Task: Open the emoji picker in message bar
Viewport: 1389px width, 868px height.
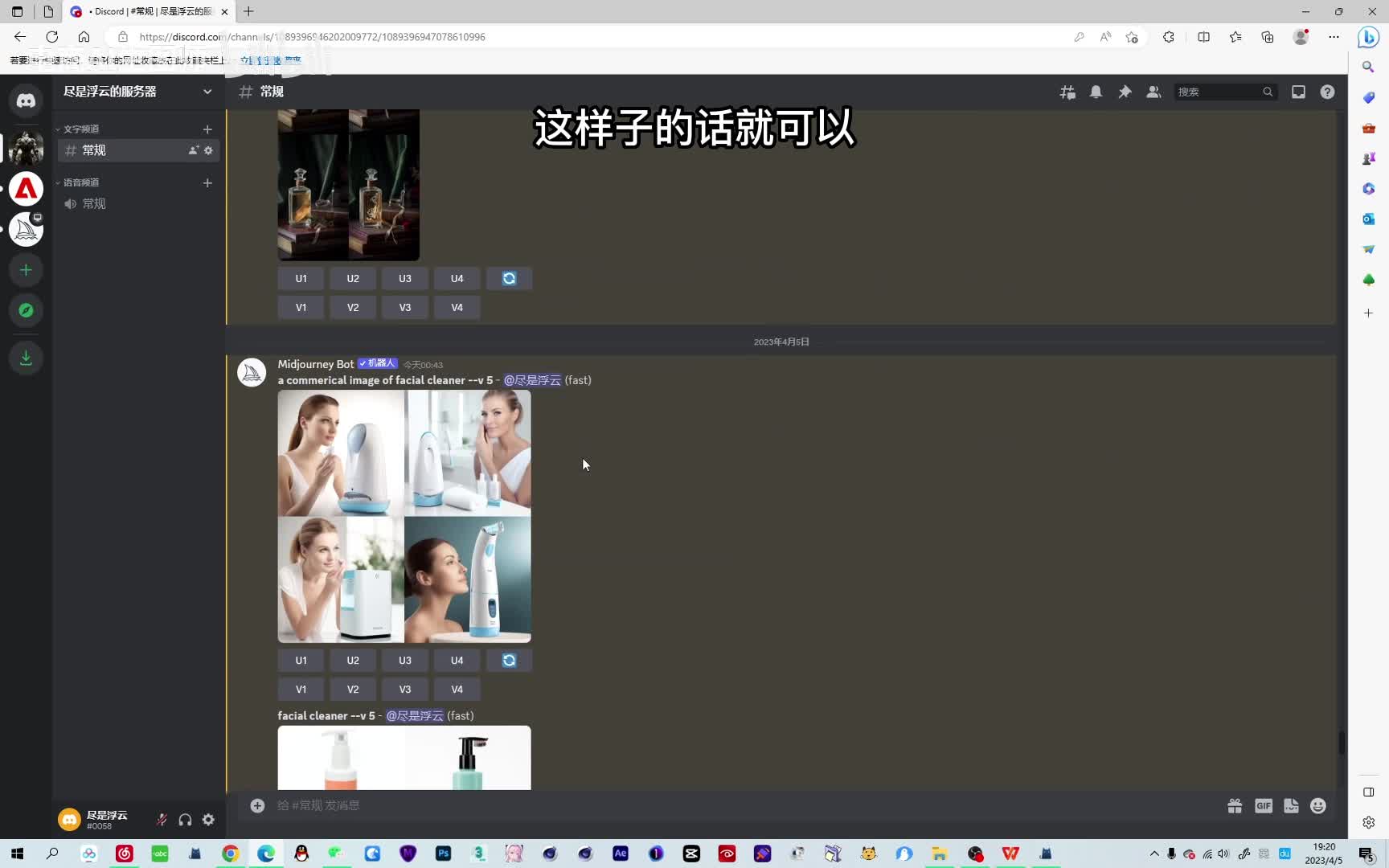Action: pos(1317,806)
